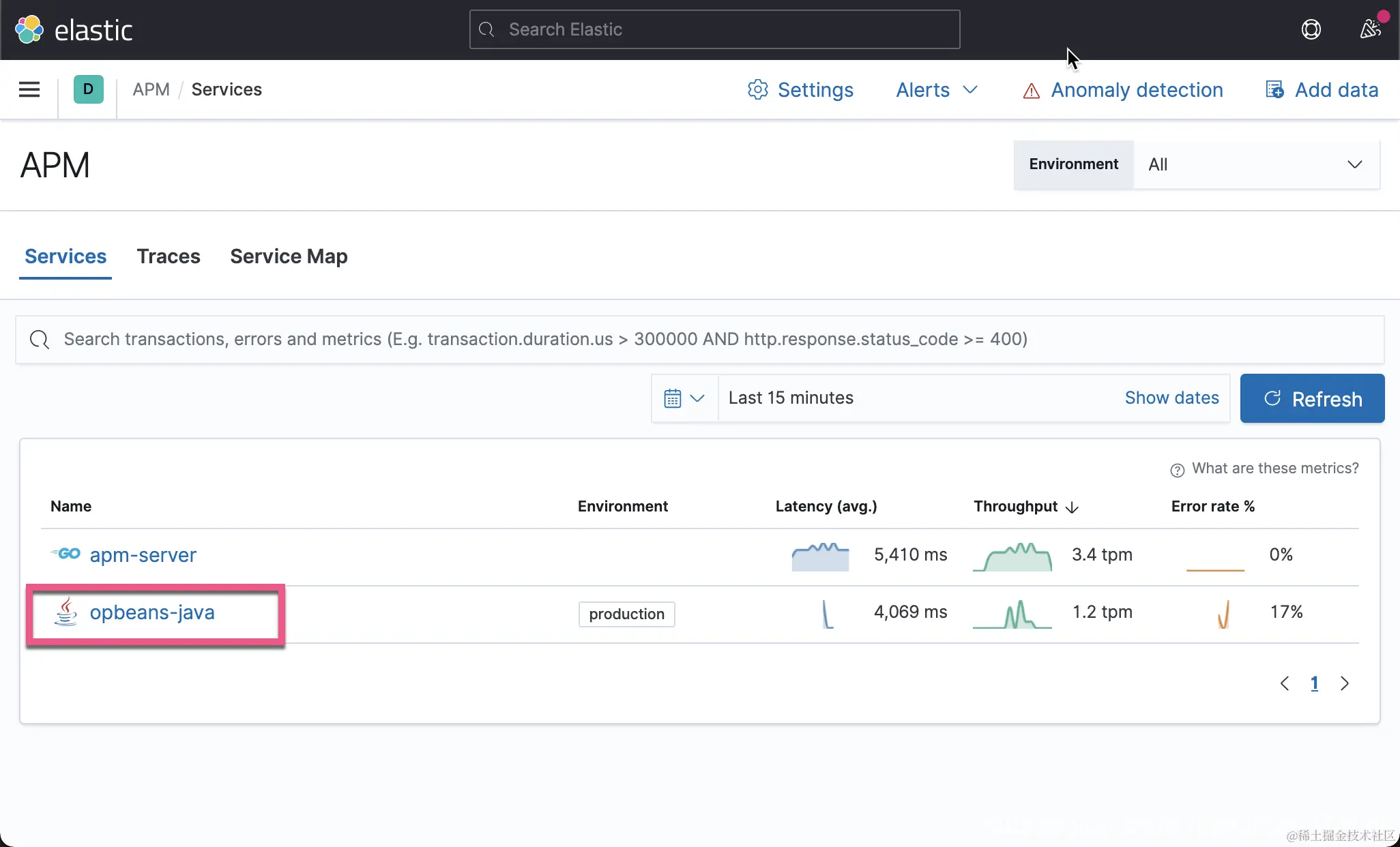Open Add data page

click(1322, 90)
